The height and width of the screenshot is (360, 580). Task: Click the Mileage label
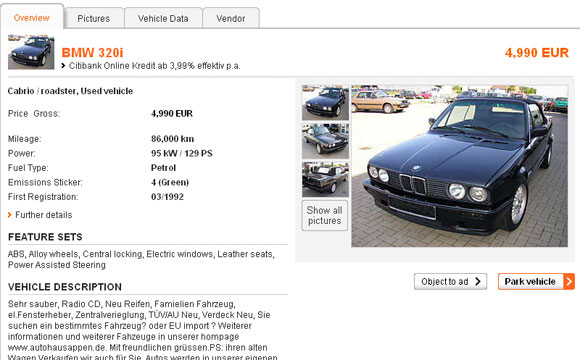tap(24, 139)
